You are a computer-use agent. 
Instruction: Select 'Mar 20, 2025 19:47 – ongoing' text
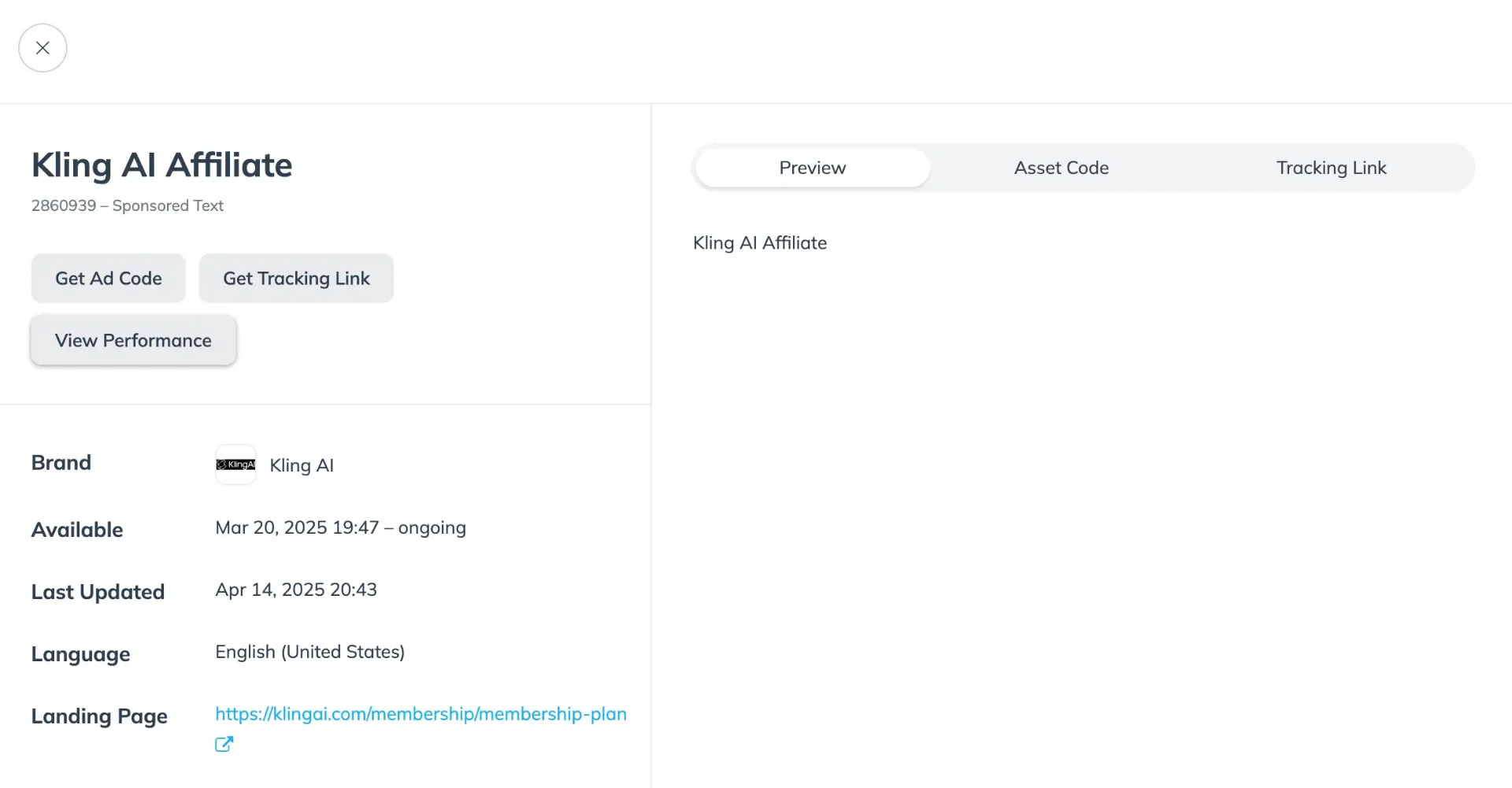340,527
